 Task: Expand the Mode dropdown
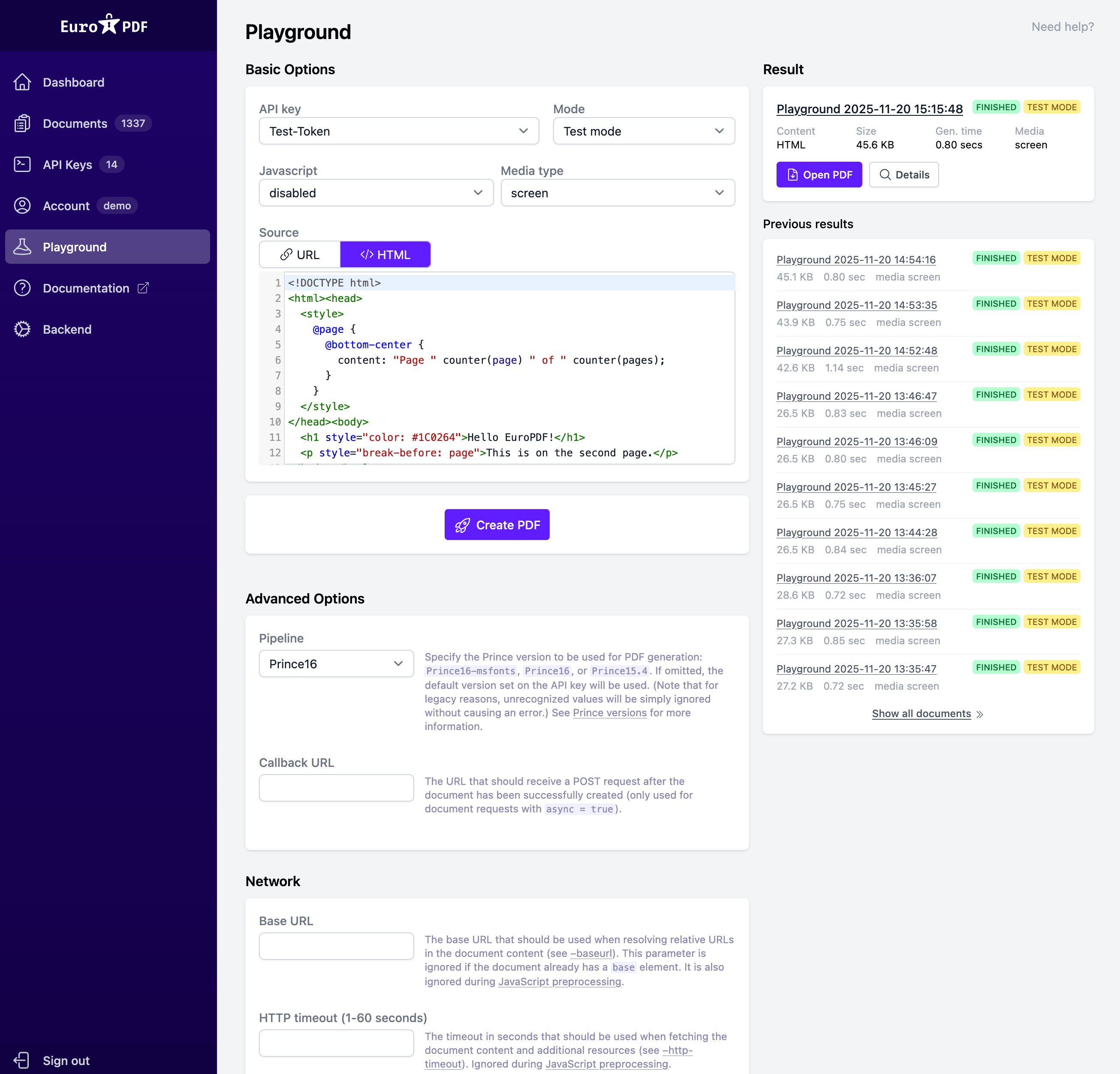[x=644, y=132]
